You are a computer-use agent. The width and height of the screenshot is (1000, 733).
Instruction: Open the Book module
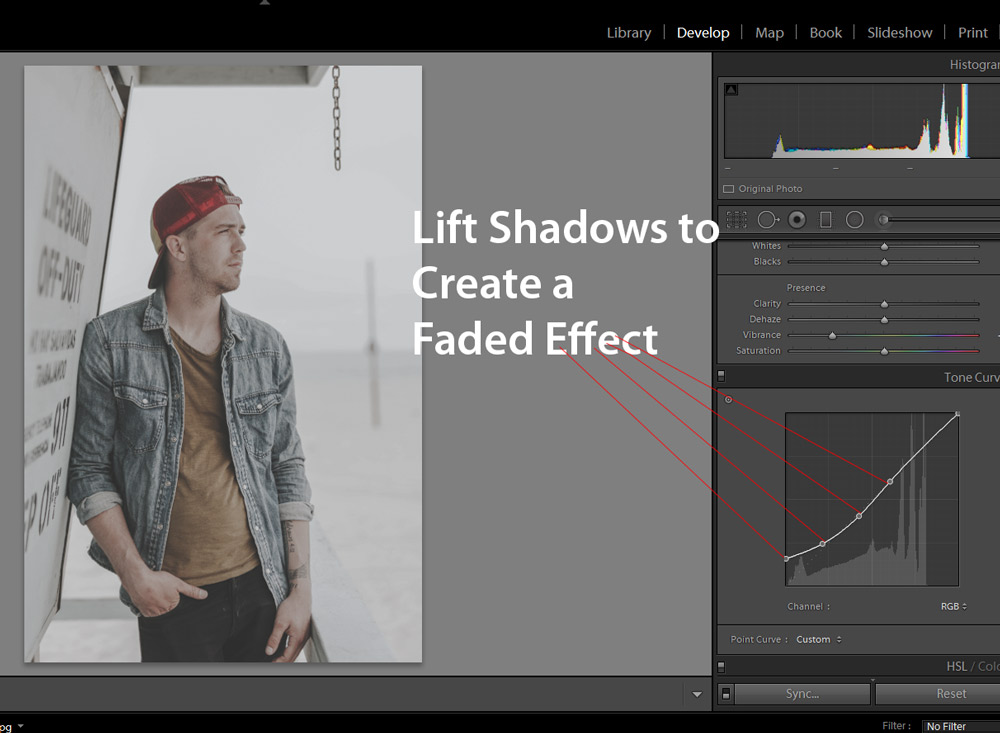(x=825, y=33)
